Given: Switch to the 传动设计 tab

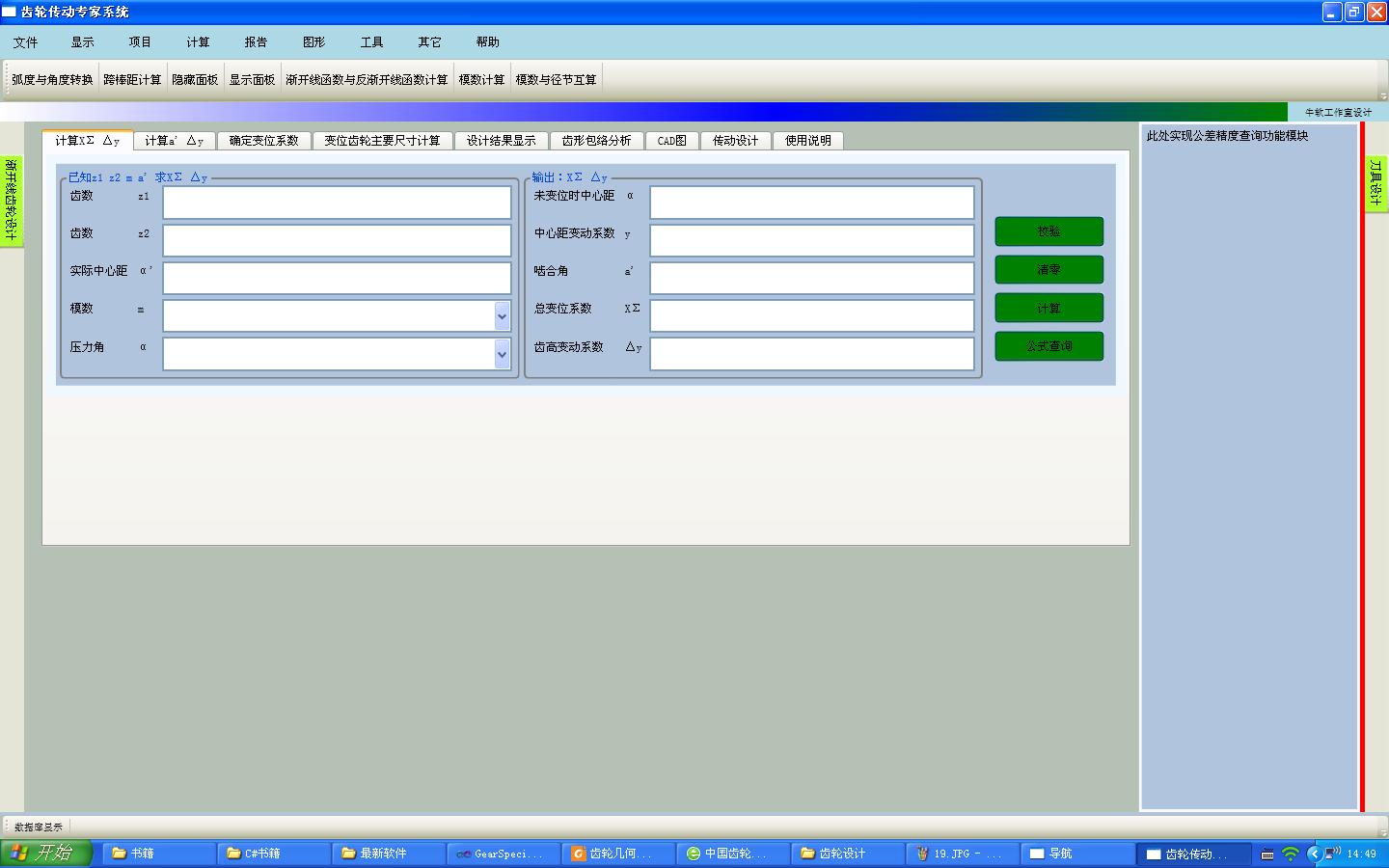Looking at the screenshot, I should tap(736, 141).
